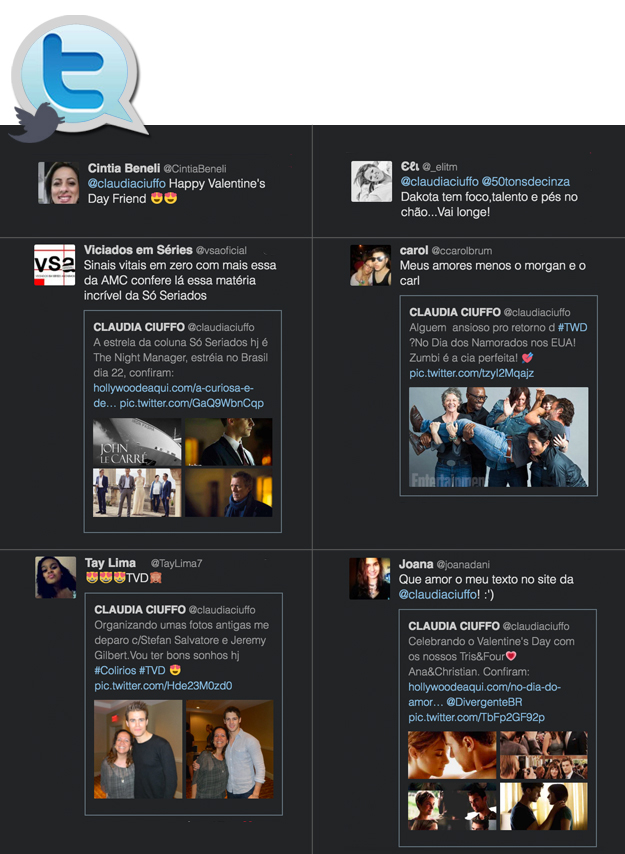Open the pic.twitter.com/TbFp2GF92p link
The width and height of the screenshot is (625, 854).
pos(476,718)
